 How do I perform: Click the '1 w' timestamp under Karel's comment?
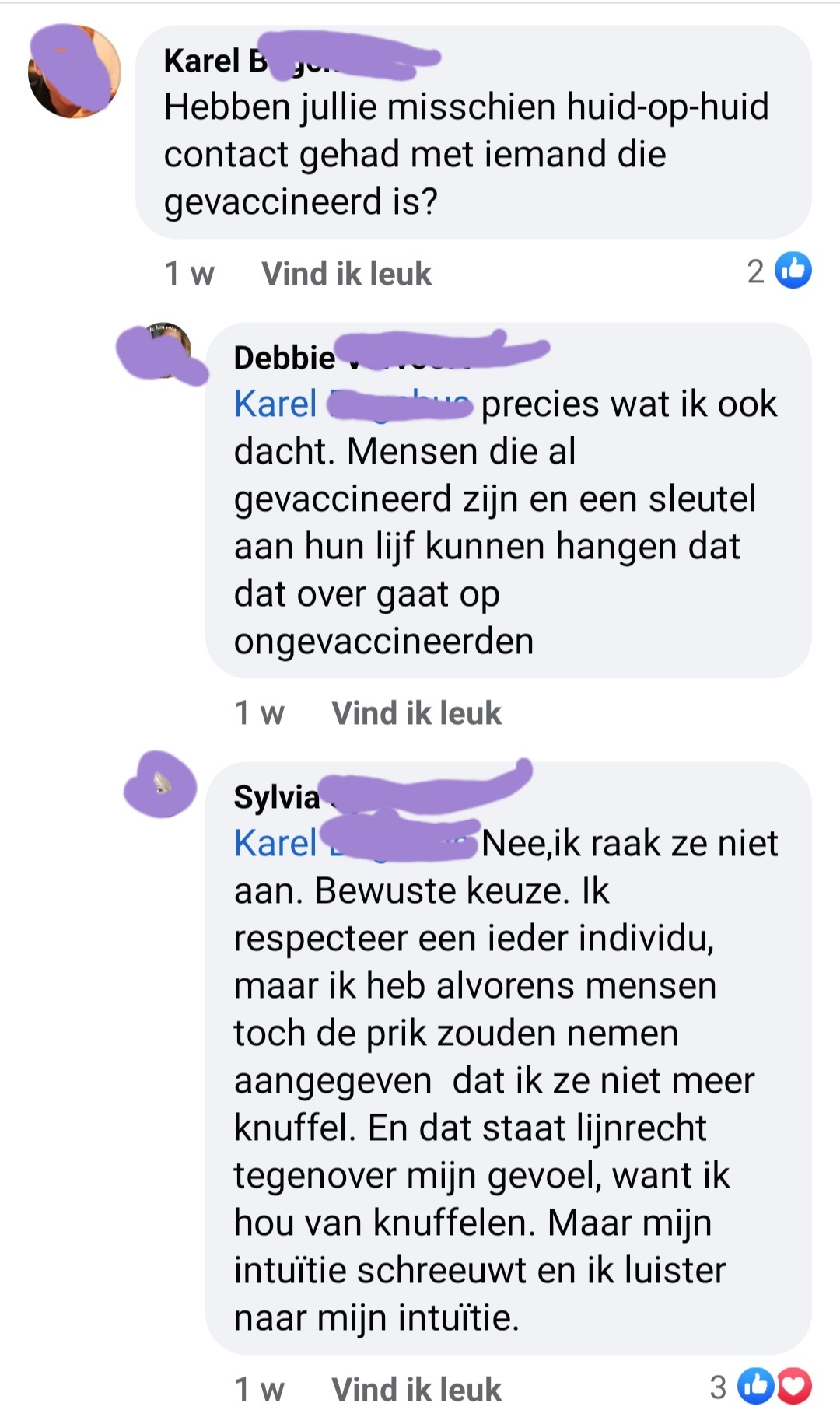click(x=189, y=274)
